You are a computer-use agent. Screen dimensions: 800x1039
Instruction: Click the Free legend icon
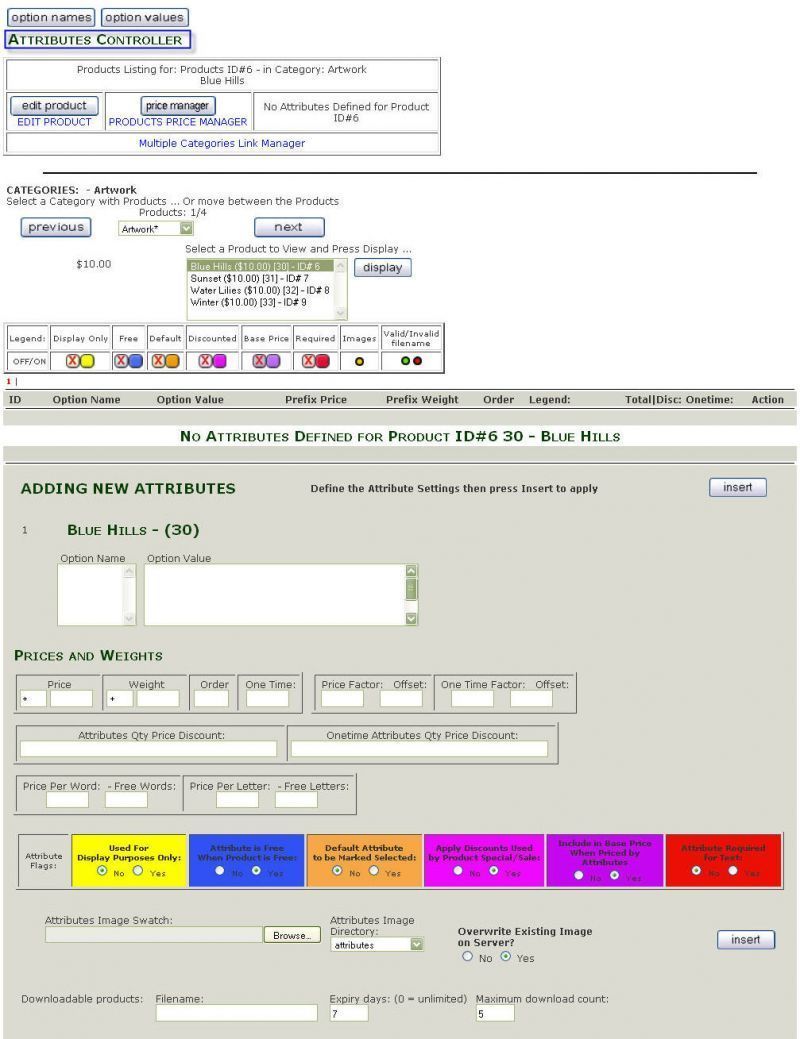point(128,361)
